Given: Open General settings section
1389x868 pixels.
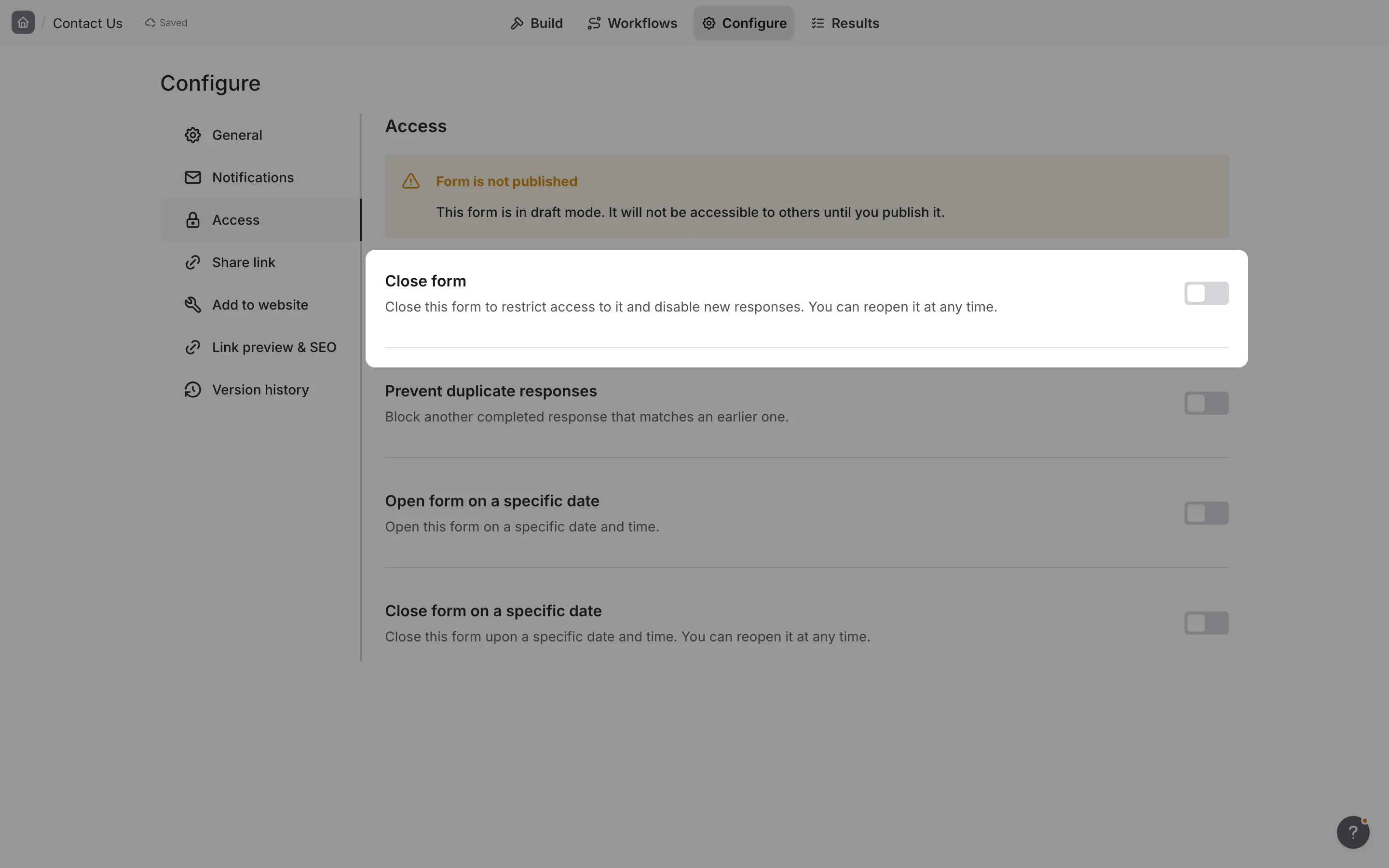Looking at the screenshot, I should (260, 135).
